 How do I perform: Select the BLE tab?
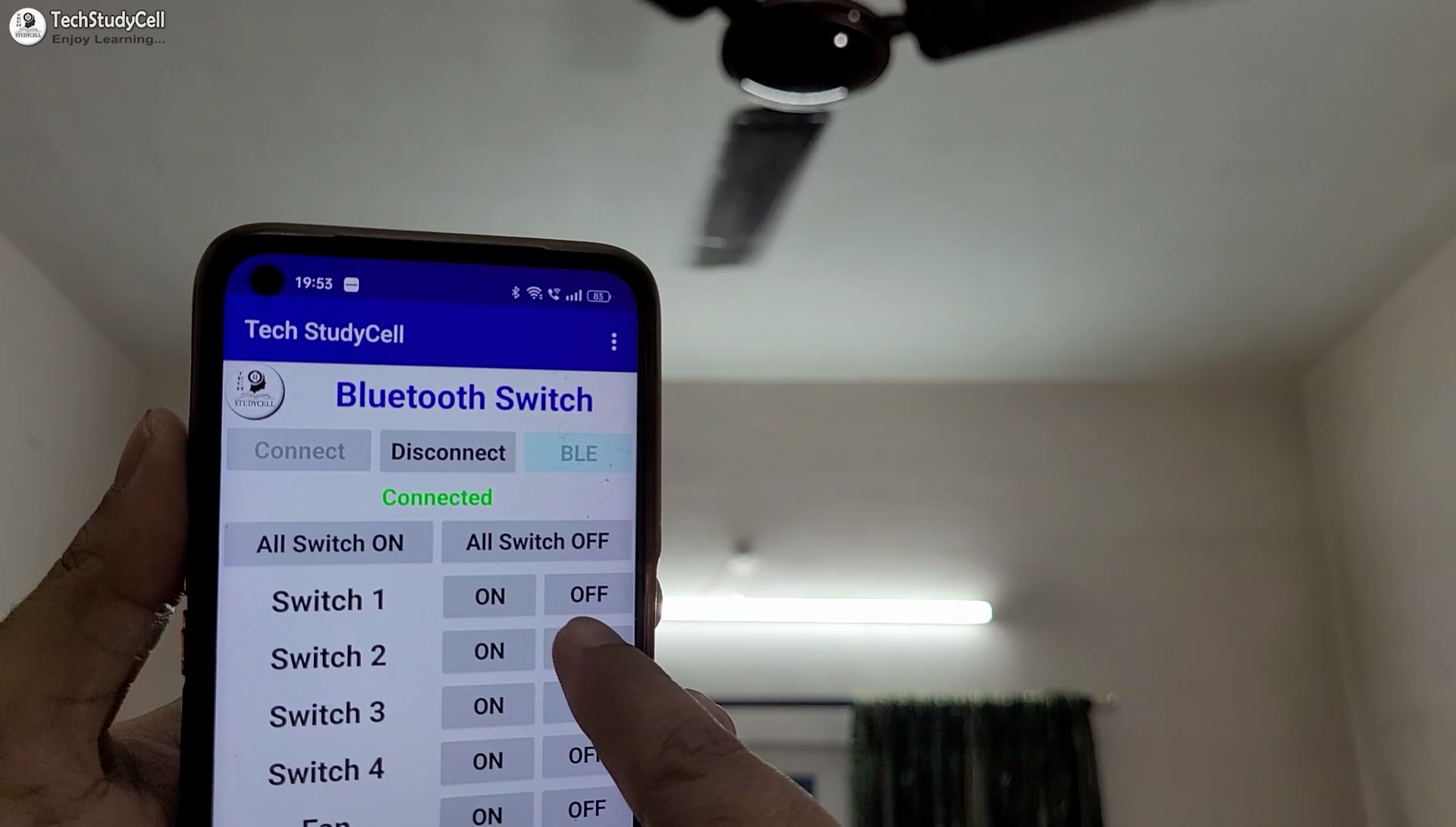click(x=579, y=453)
